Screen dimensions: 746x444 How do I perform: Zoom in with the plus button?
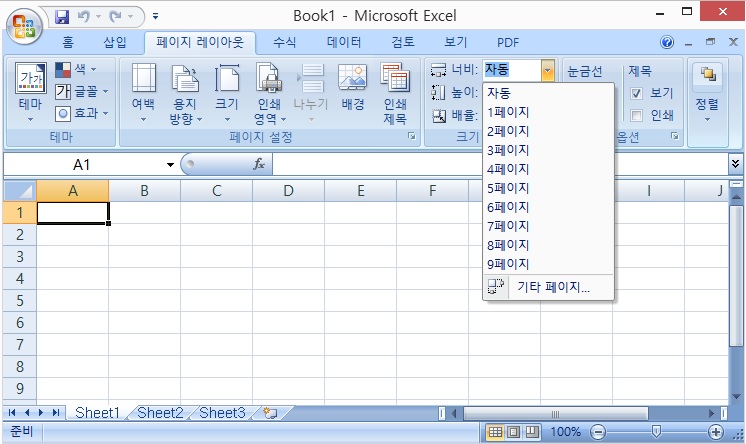(x=716, y=432)
